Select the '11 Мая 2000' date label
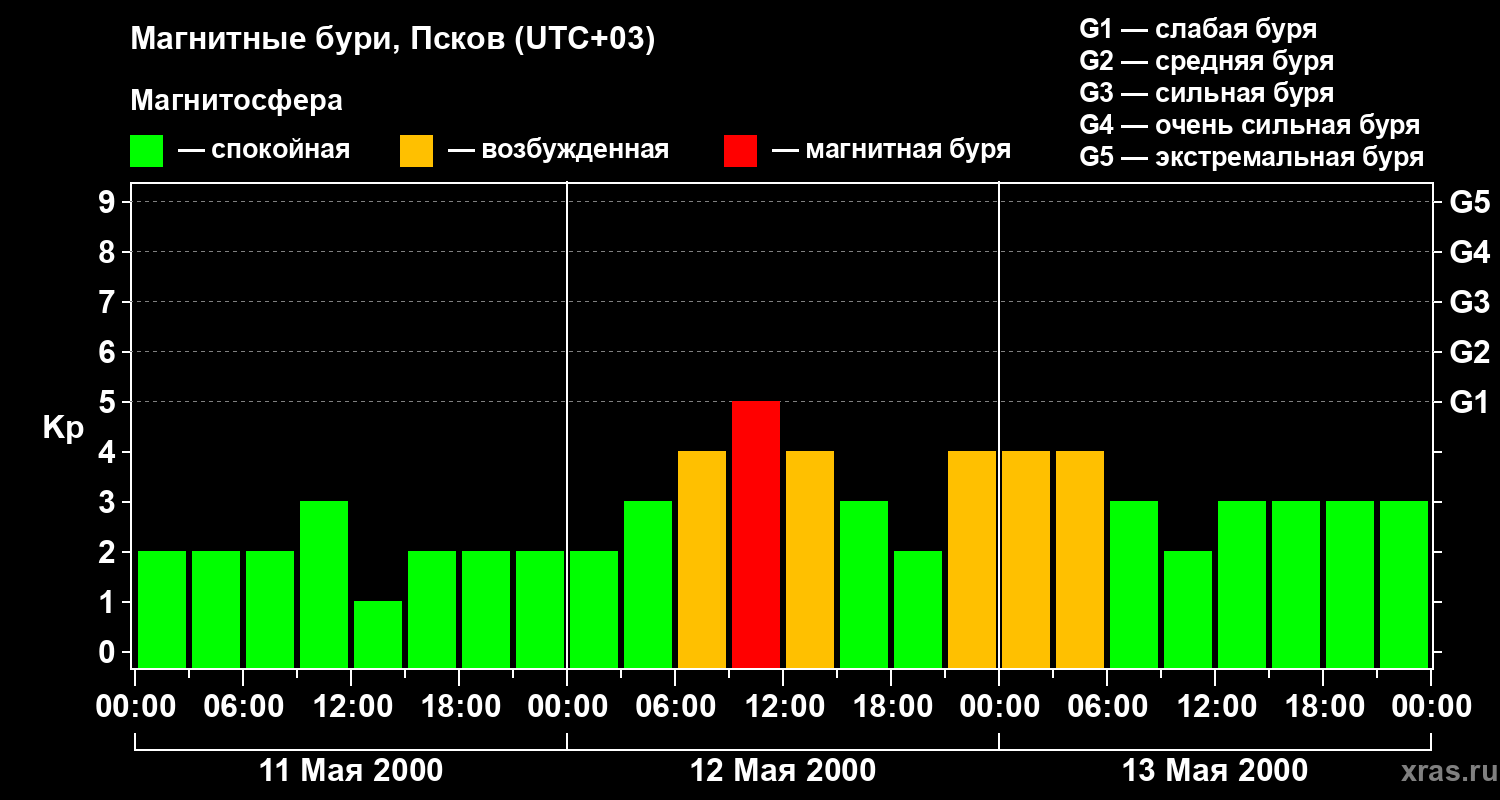 350,771
